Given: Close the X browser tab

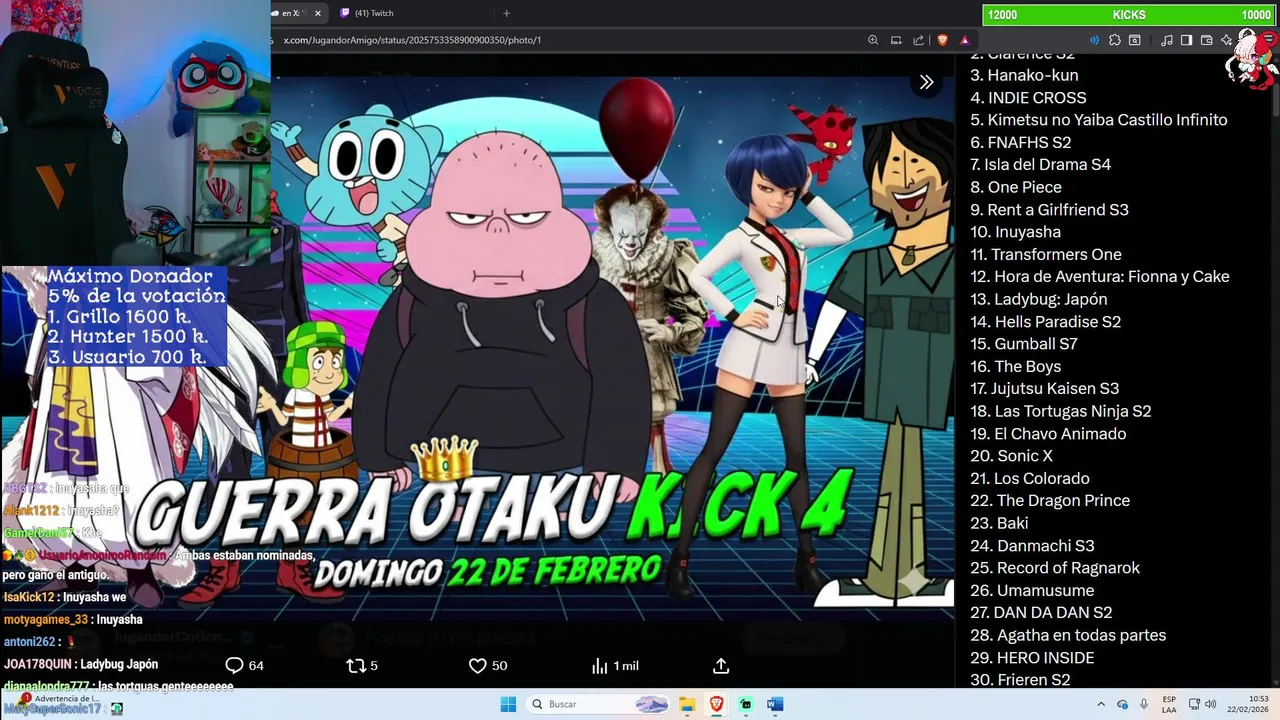Looking at the screenshot, I should [318, 13].
